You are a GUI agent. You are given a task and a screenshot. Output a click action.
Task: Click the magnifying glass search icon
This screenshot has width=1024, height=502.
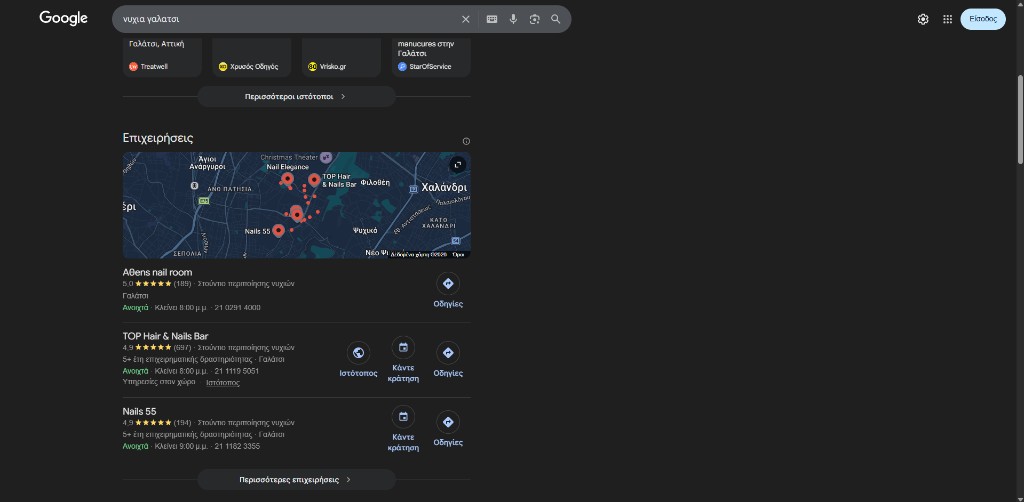pos(556,19)
